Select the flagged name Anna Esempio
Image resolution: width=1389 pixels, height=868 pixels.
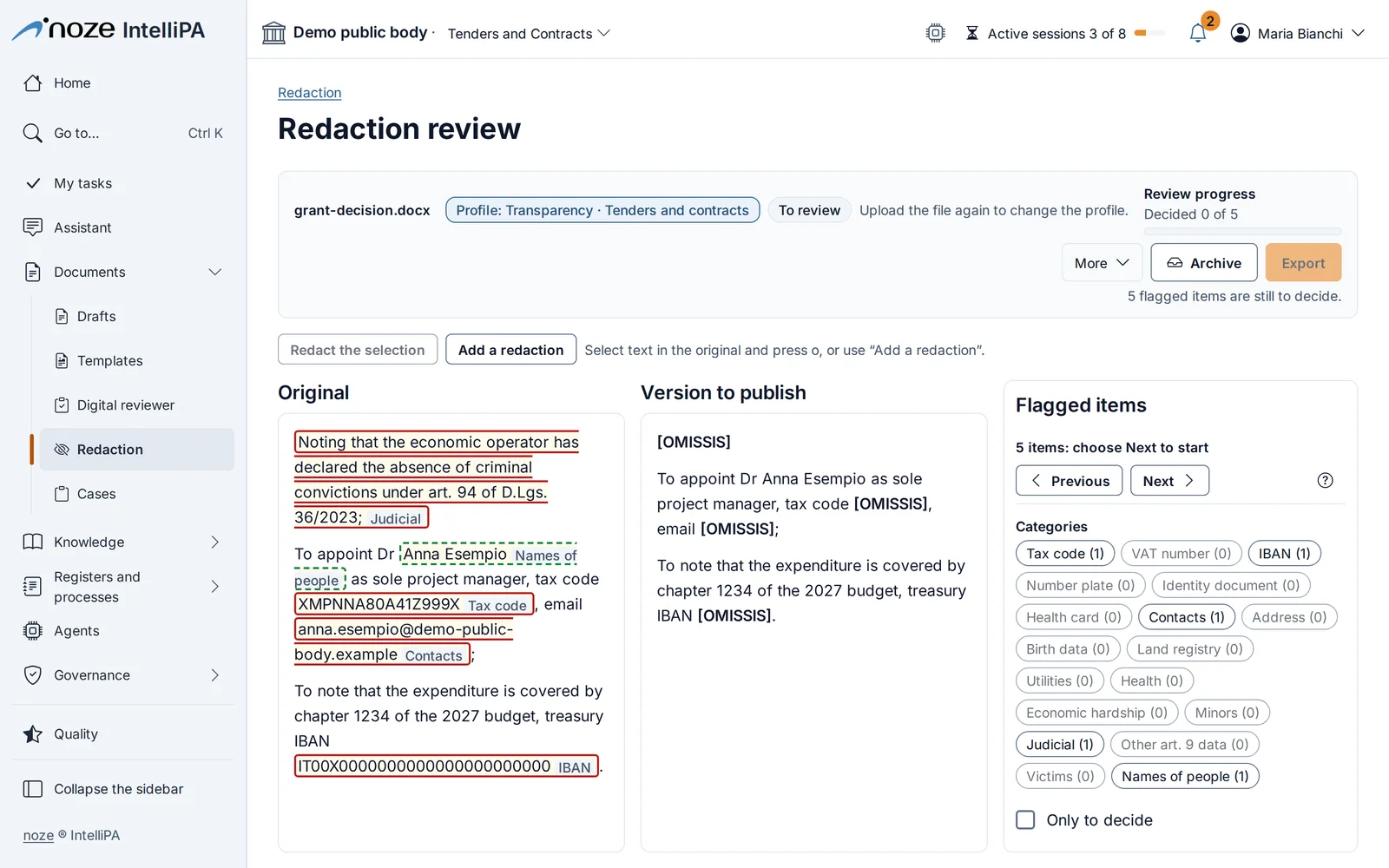click(455, 554)
